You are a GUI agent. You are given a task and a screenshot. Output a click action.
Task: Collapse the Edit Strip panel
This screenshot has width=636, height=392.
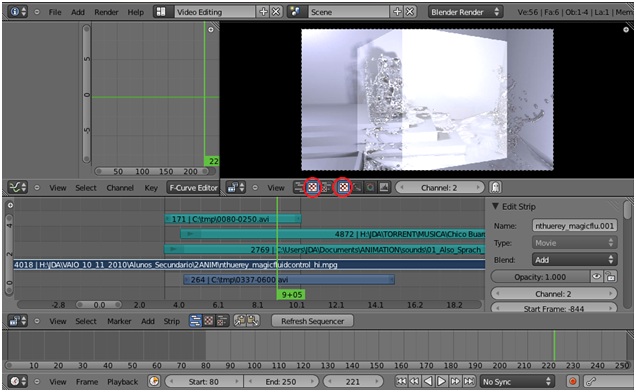pos(495,206)
